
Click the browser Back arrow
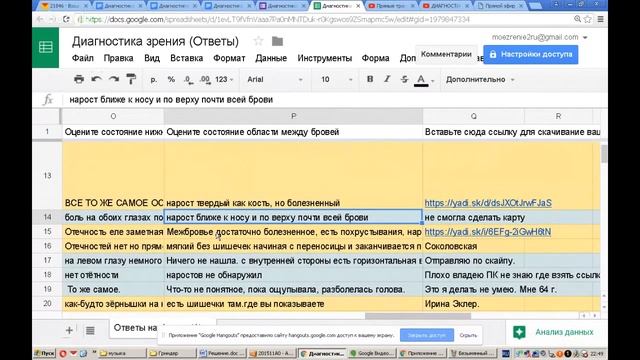click(40, 19)
